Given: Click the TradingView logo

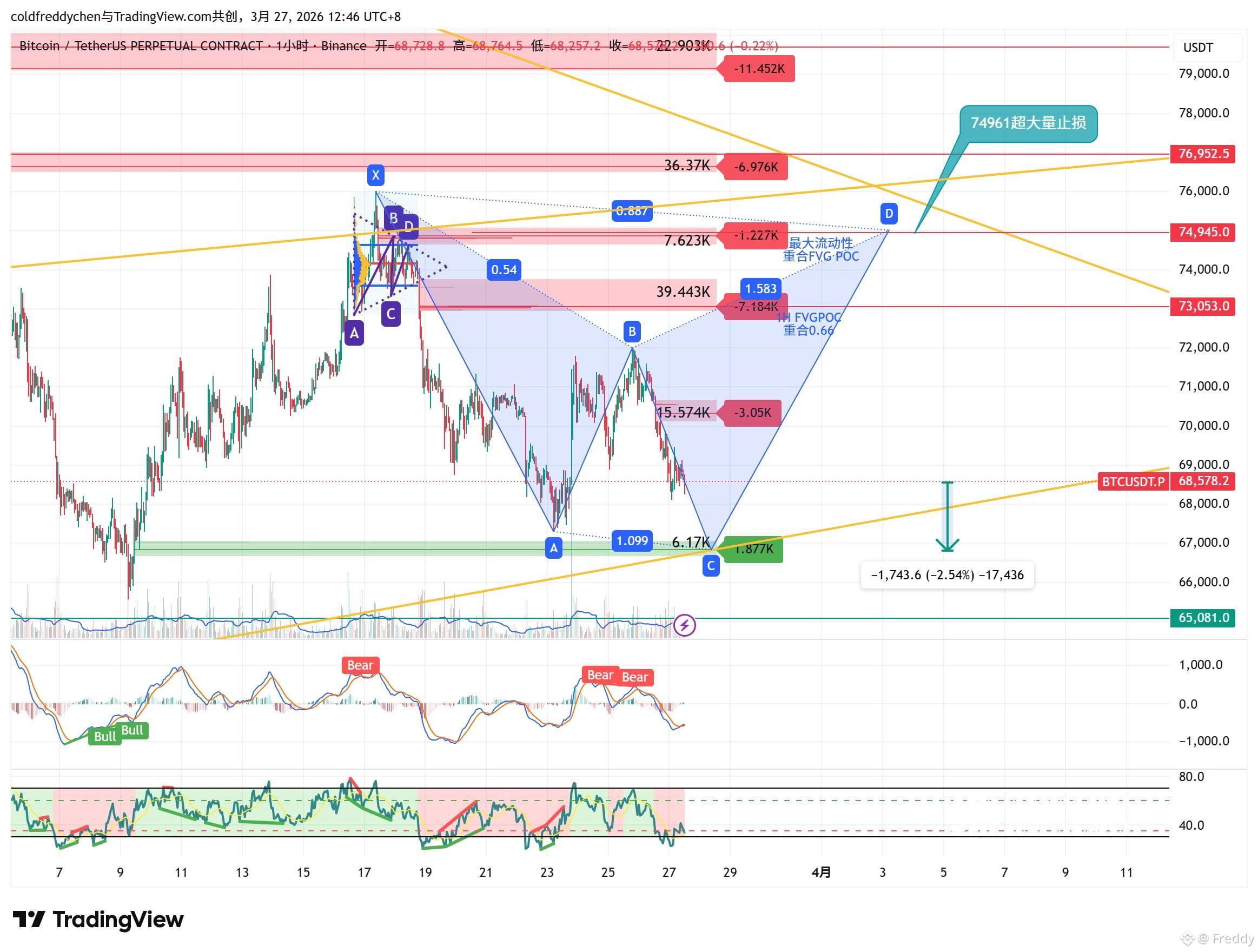Looking at the screenshot, I should point(98,920).
